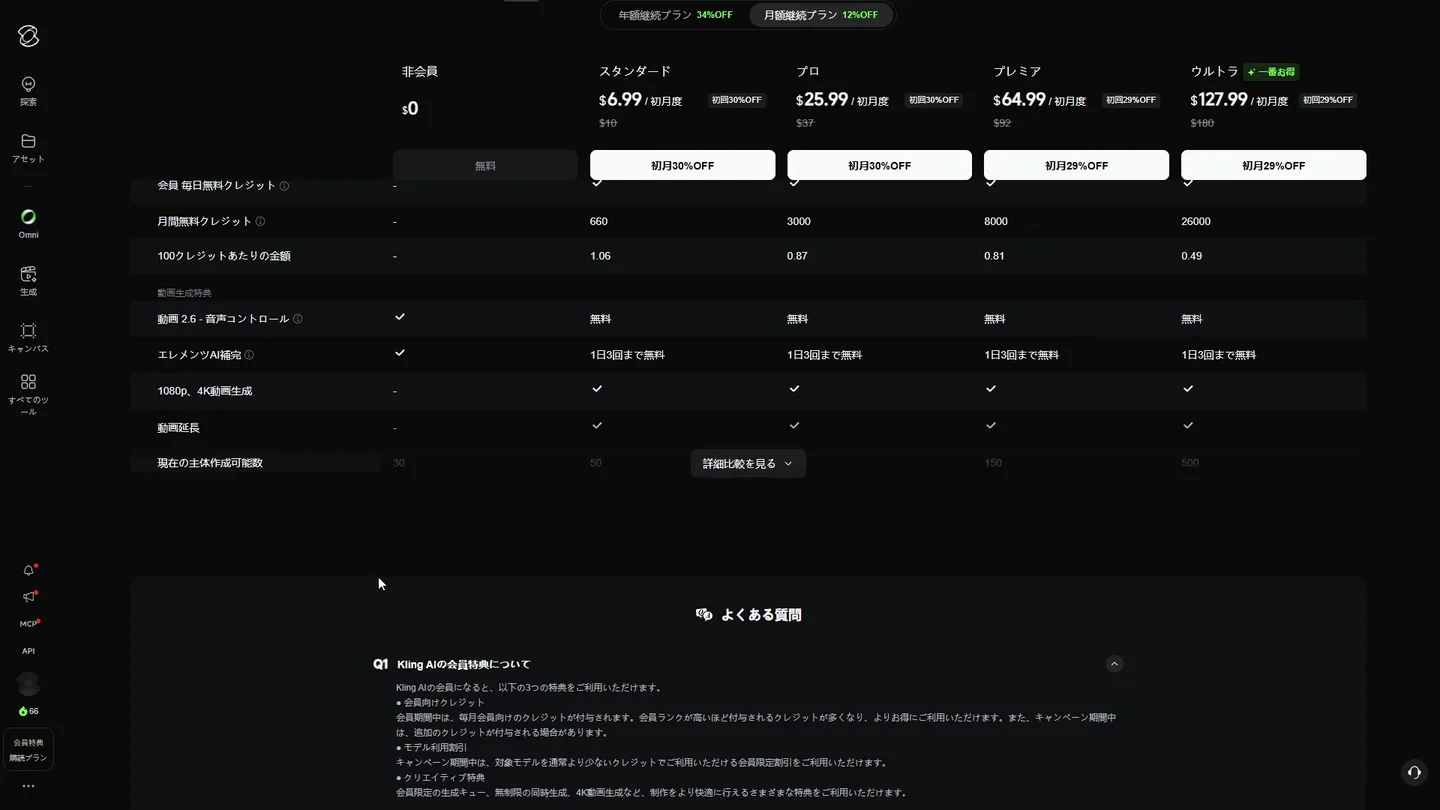
Task: Click info icon next to 会員 毎日無料クレジット
Action: 284,186
